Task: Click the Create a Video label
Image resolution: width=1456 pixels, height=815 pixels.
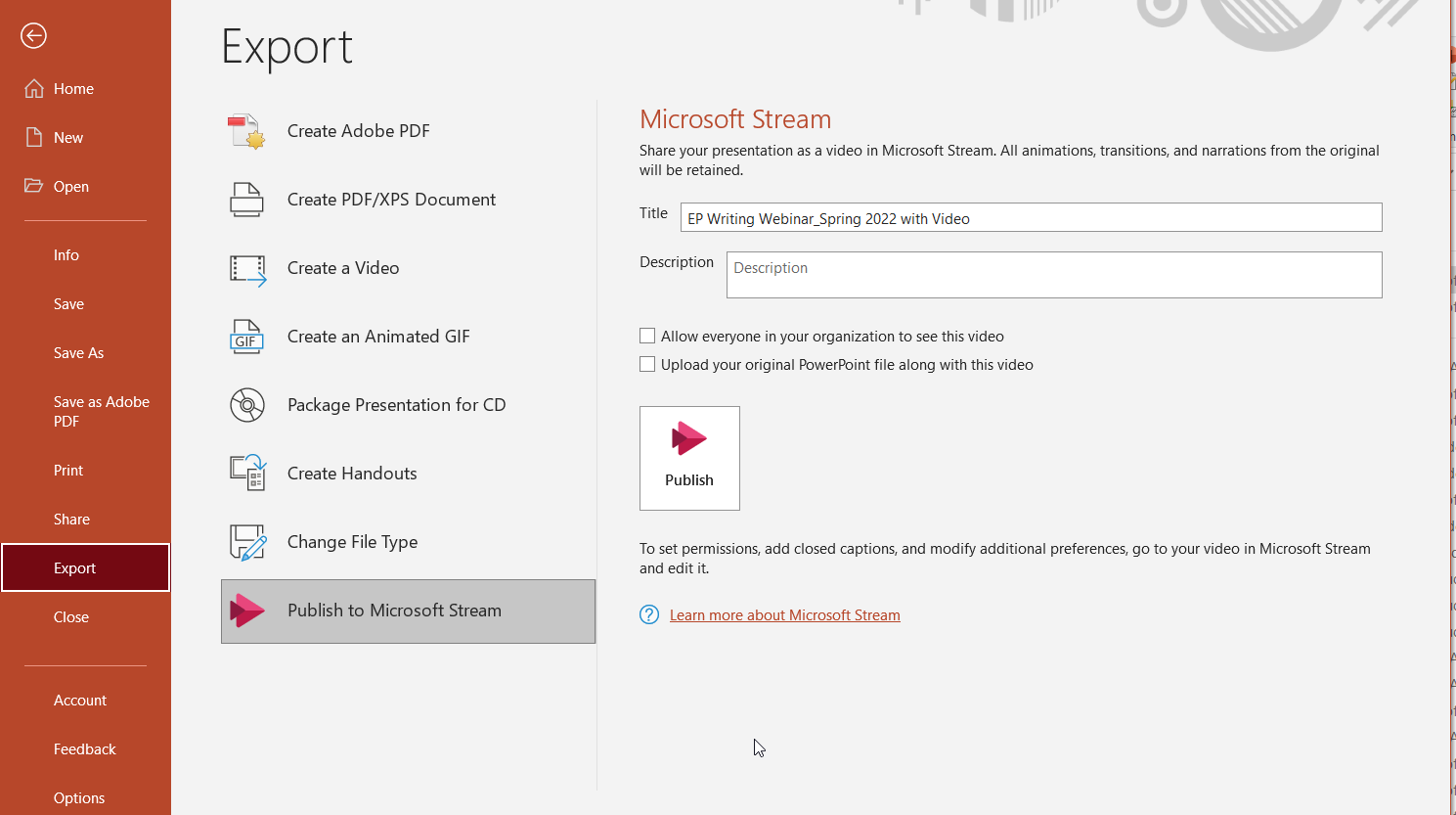Action: point(343,268)
